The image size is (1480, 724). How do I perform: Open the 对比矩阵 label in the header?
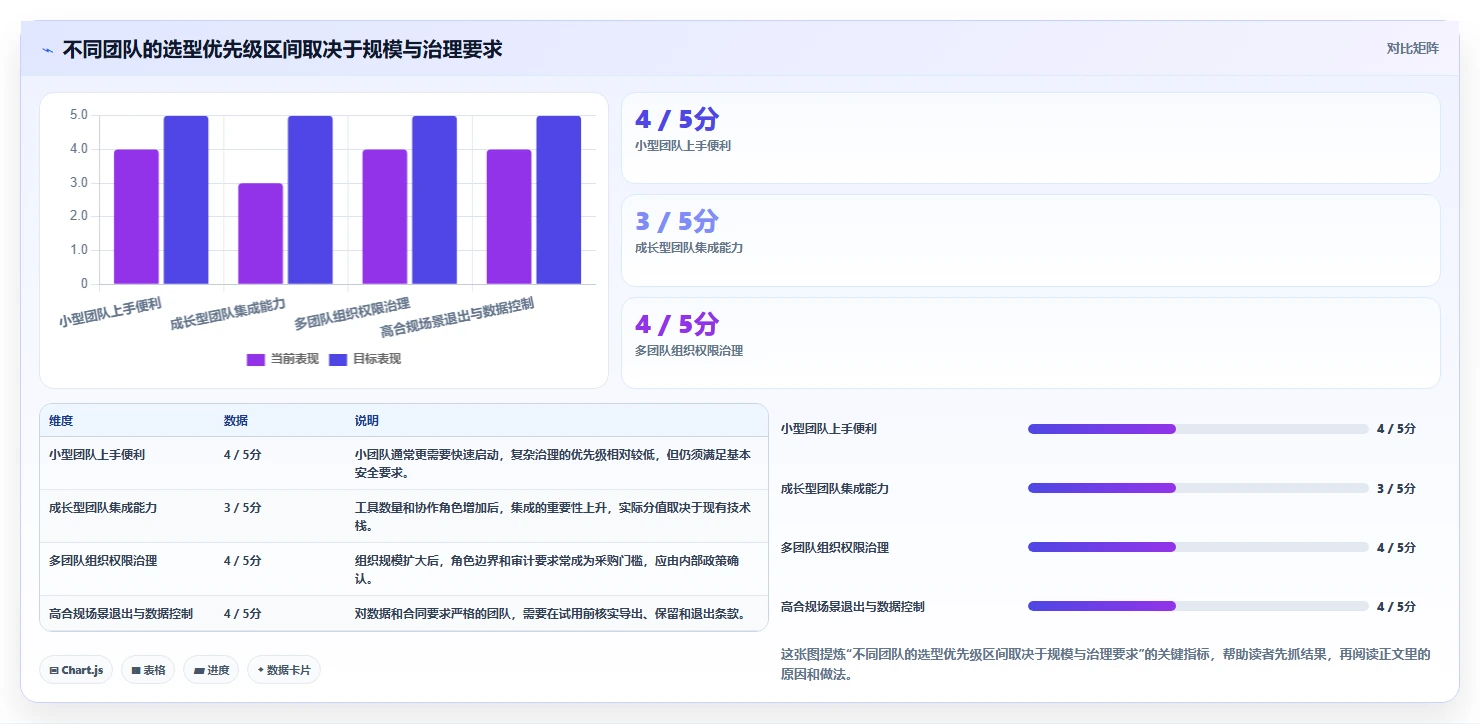pyautogui.click(x=1413, y=48)
